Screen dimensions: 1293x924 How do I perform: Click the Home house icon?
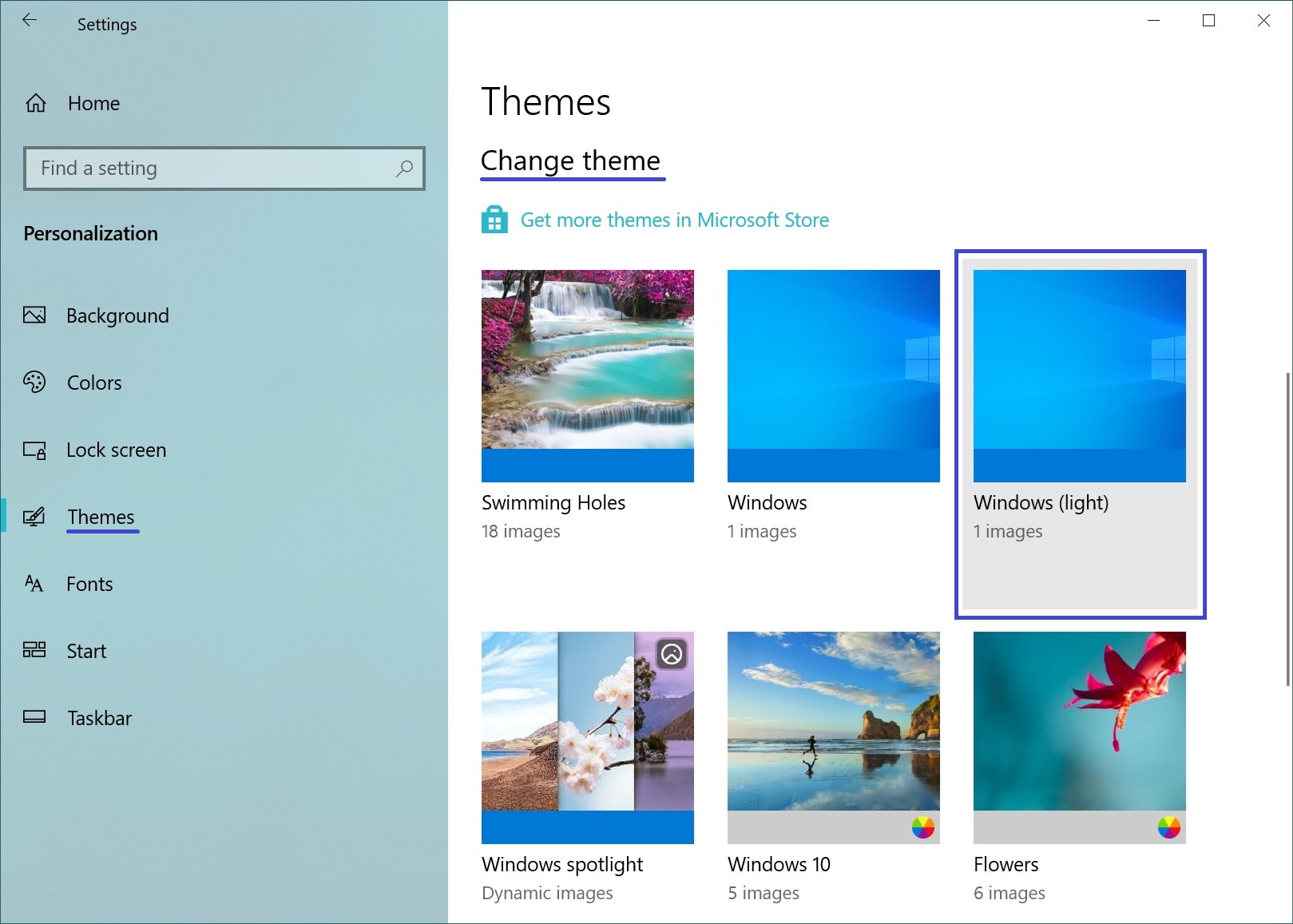click(36, 103)
